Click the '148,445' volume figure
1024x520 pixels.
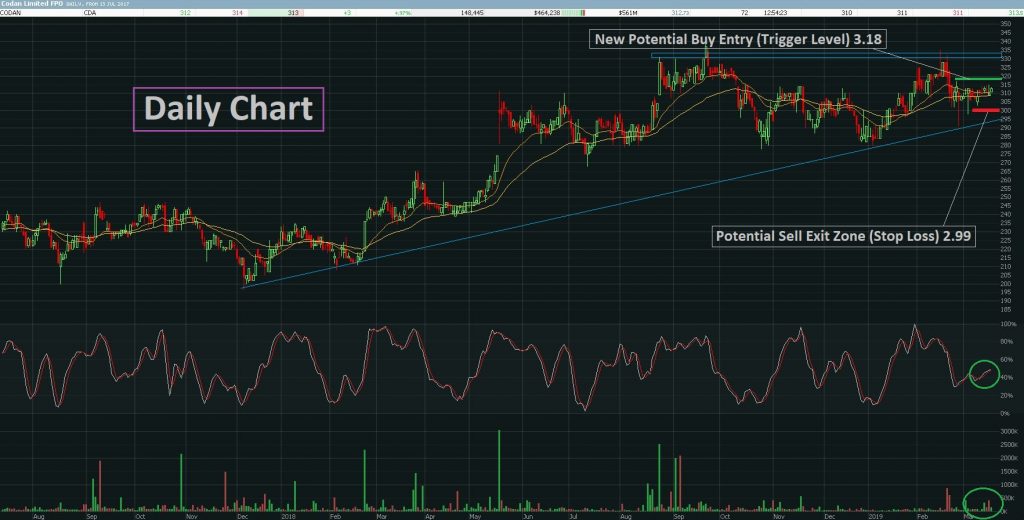pos(472,12)
